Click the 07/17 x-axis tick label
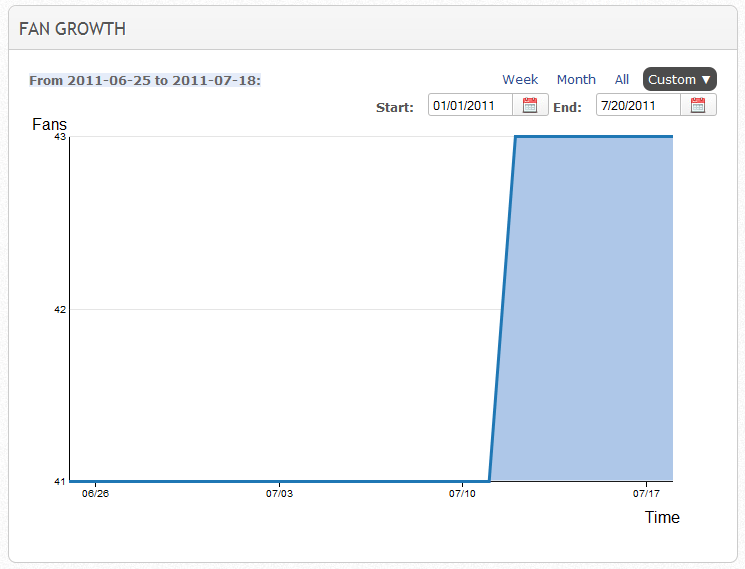Image resolution: width=745 pixels, height=569 pixels. (646, 493)
